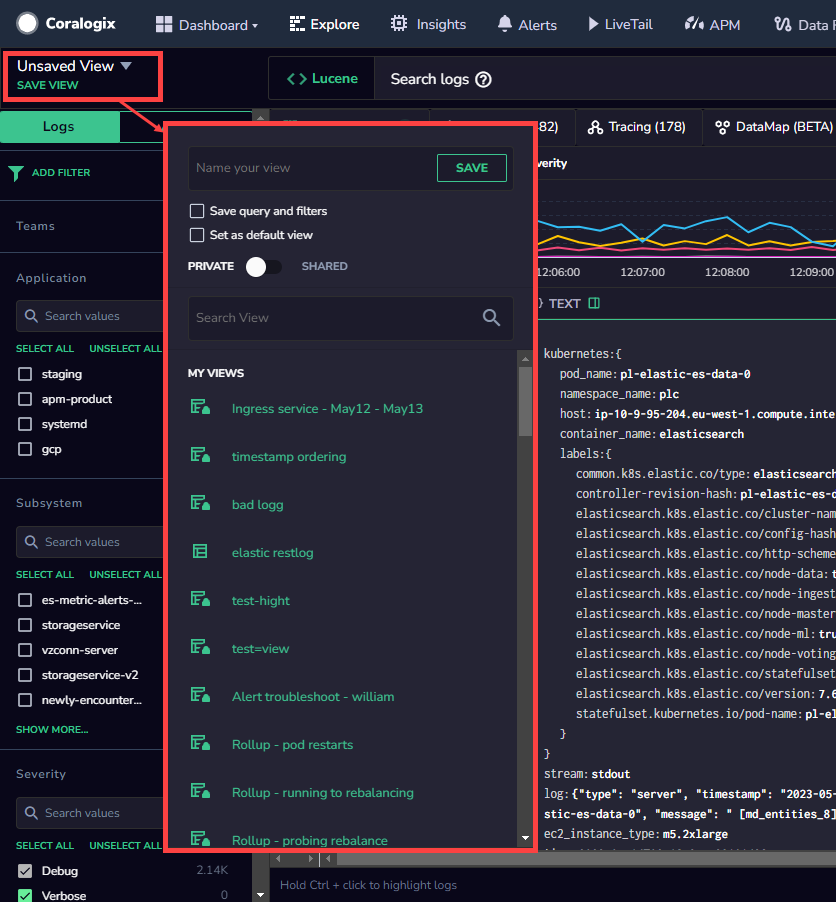Click the icon beside bad logg
836x902 pixels.
[200, 503]
